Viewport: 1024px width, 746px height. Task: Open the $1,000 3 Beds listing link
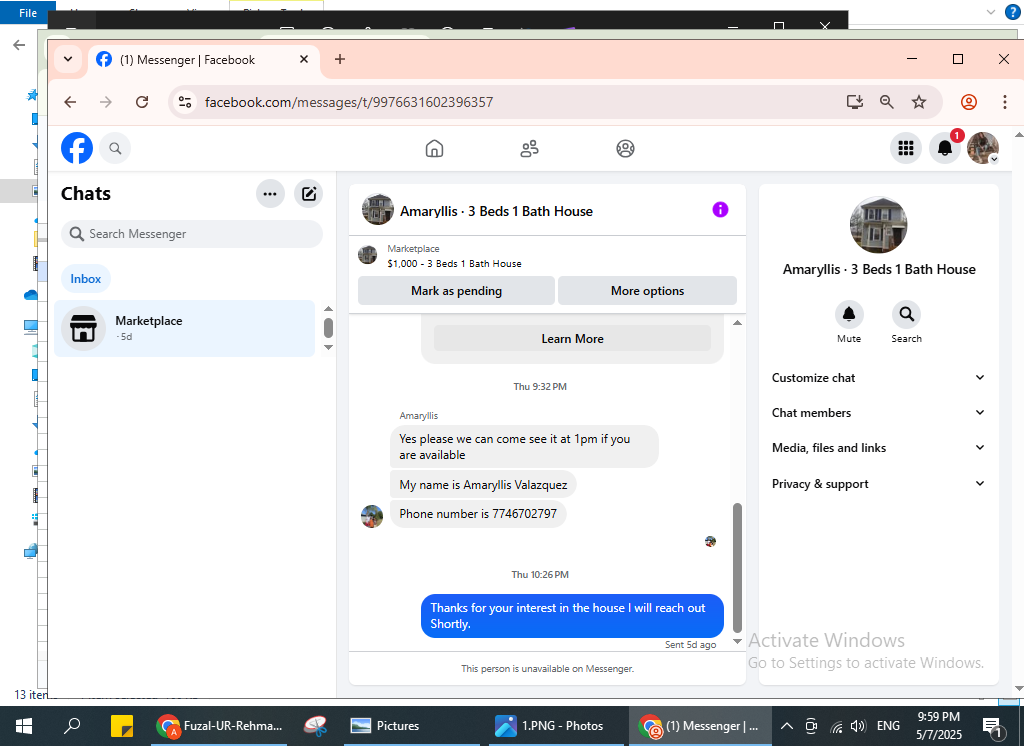pyautogui.click(x=454, y=264)
